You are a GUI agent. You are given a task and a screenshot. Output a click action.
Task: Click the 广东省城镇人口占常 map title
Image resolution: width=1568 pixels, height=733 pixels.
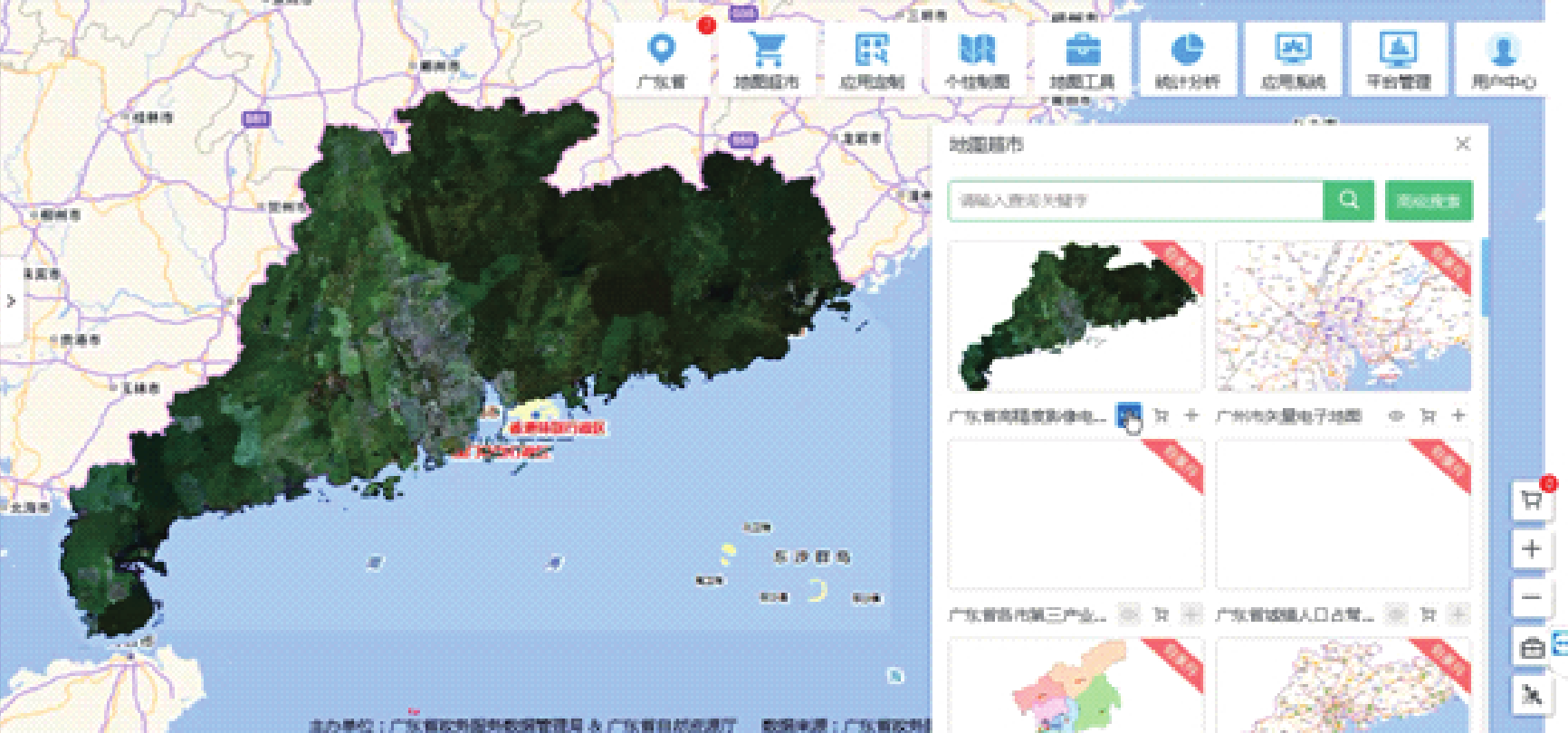click(x=1295, y=615)
